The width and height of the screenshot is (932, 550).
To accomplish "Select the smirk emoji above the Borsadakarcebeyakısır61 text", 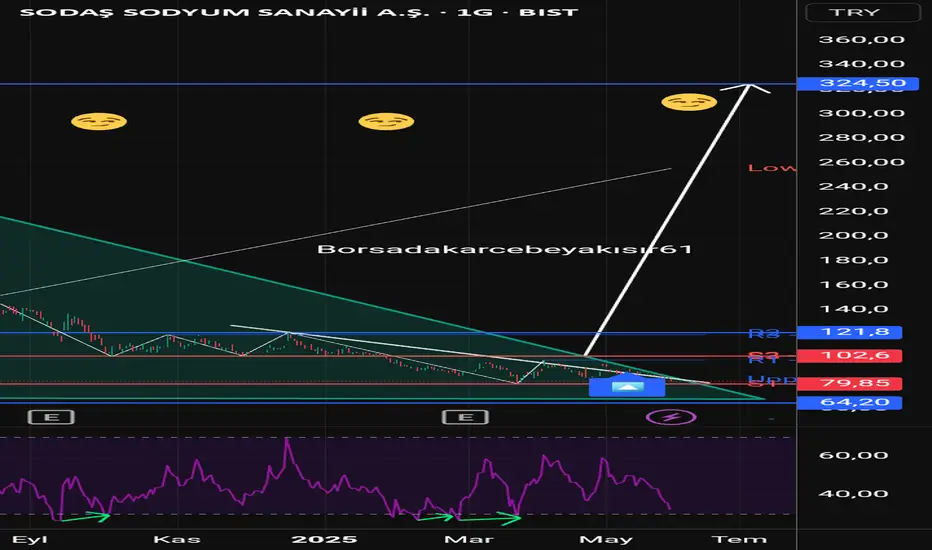I will (386, 121).
